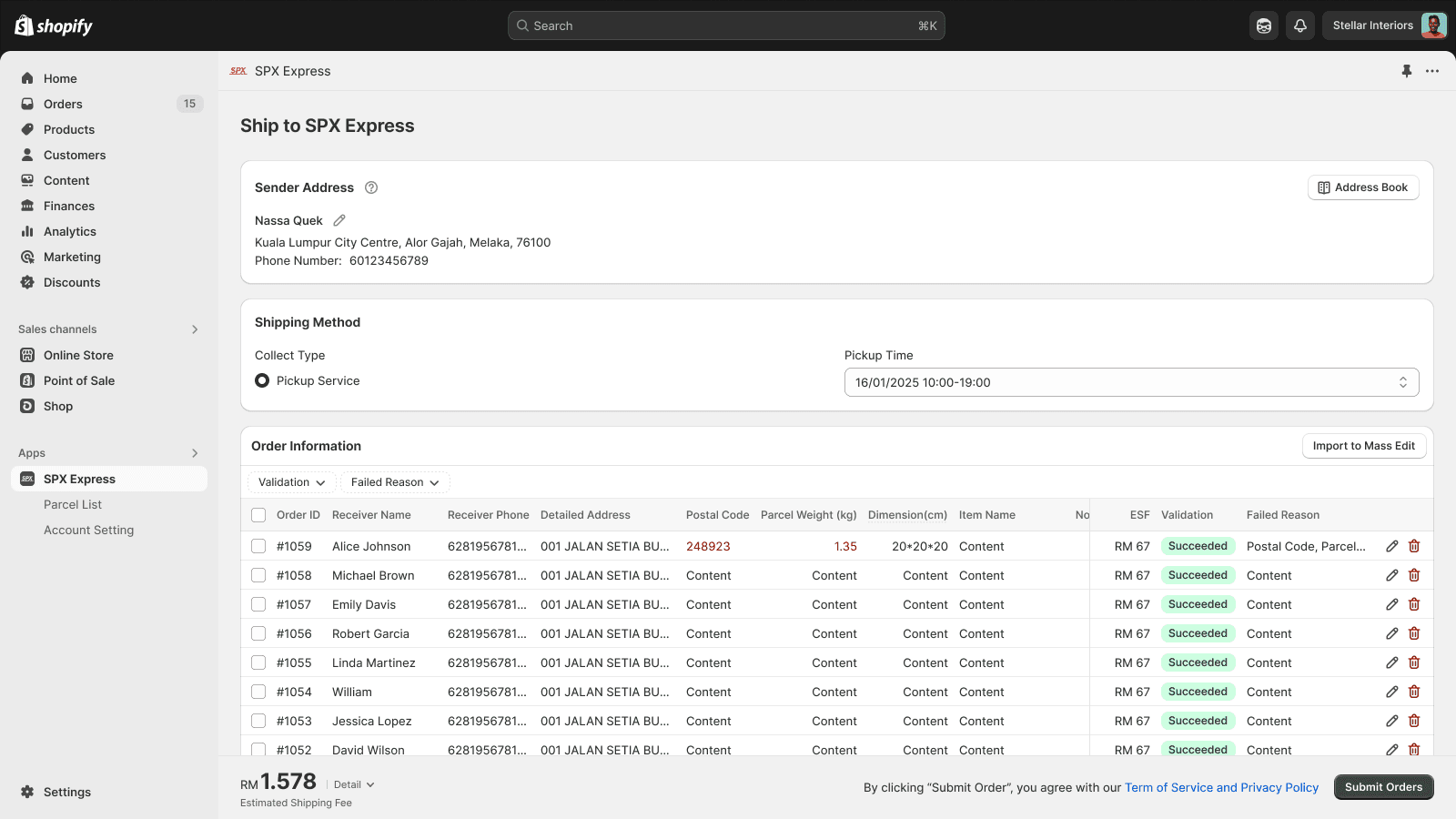The image size is (1456, 819).
Task: Open the app more-options ellipsis menu
Action: 1432,71
